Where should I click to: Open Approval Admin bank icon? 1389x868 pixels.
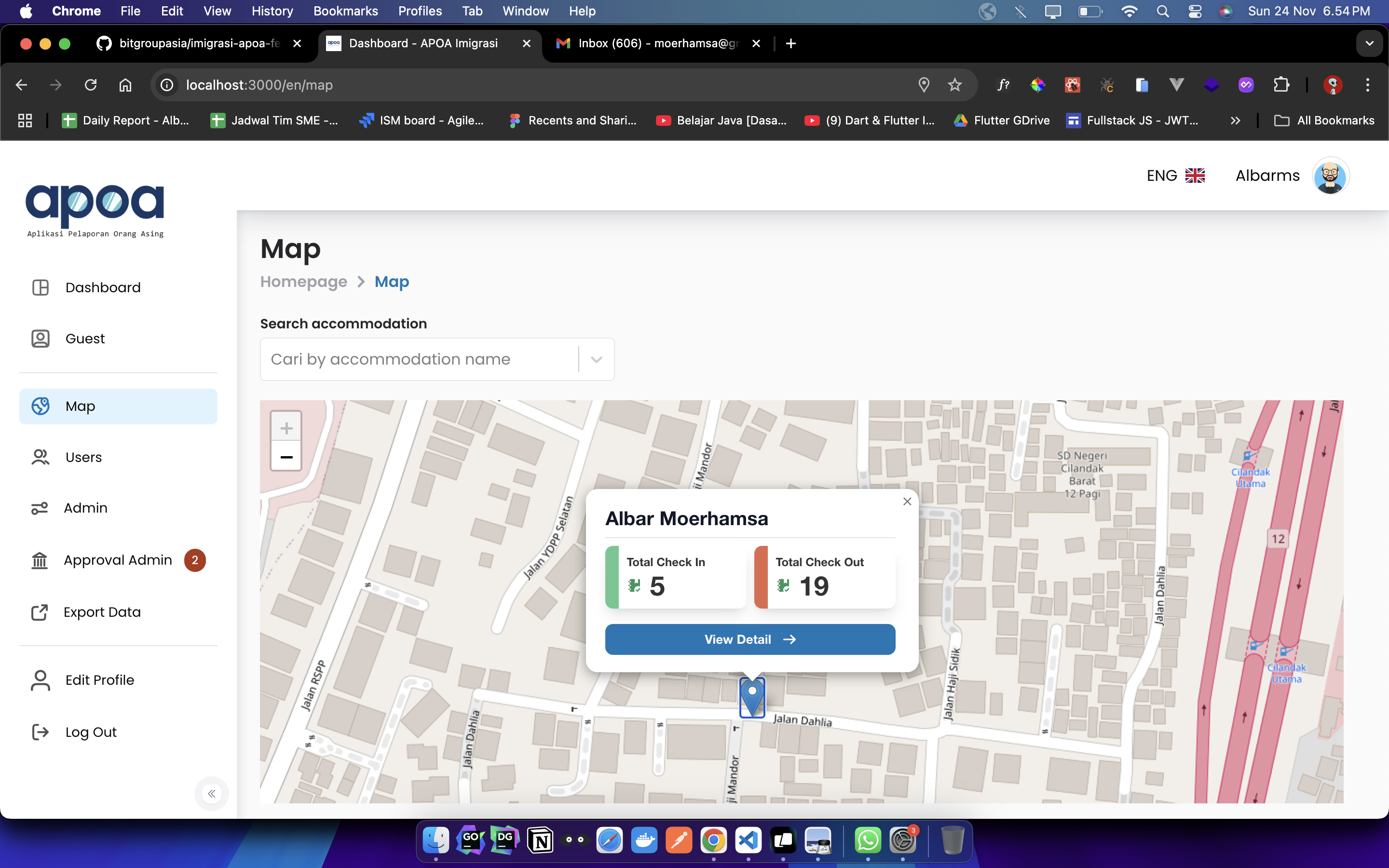tap(40, 560)
